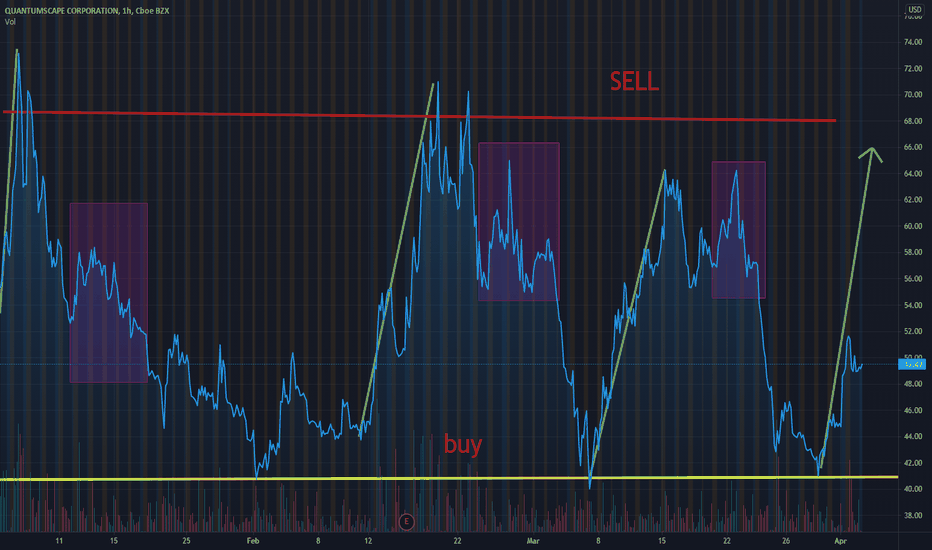Click the red SELL text annotation
The image size is (932, 550).
coord(634,81)
